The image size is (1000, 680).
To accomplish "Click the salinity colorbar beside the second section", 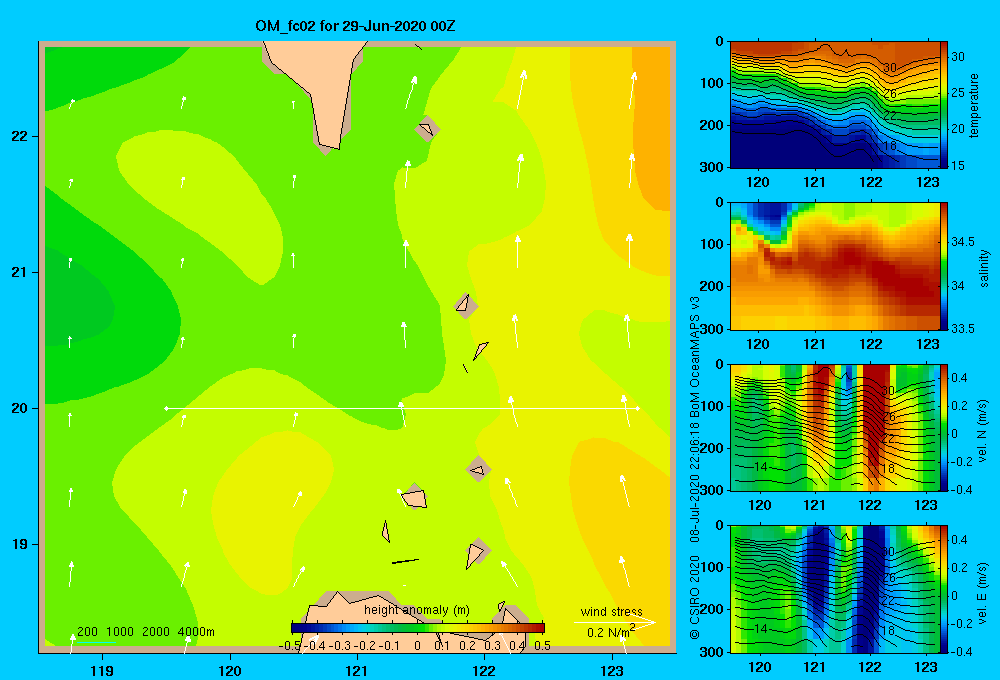I will point(944,266).
